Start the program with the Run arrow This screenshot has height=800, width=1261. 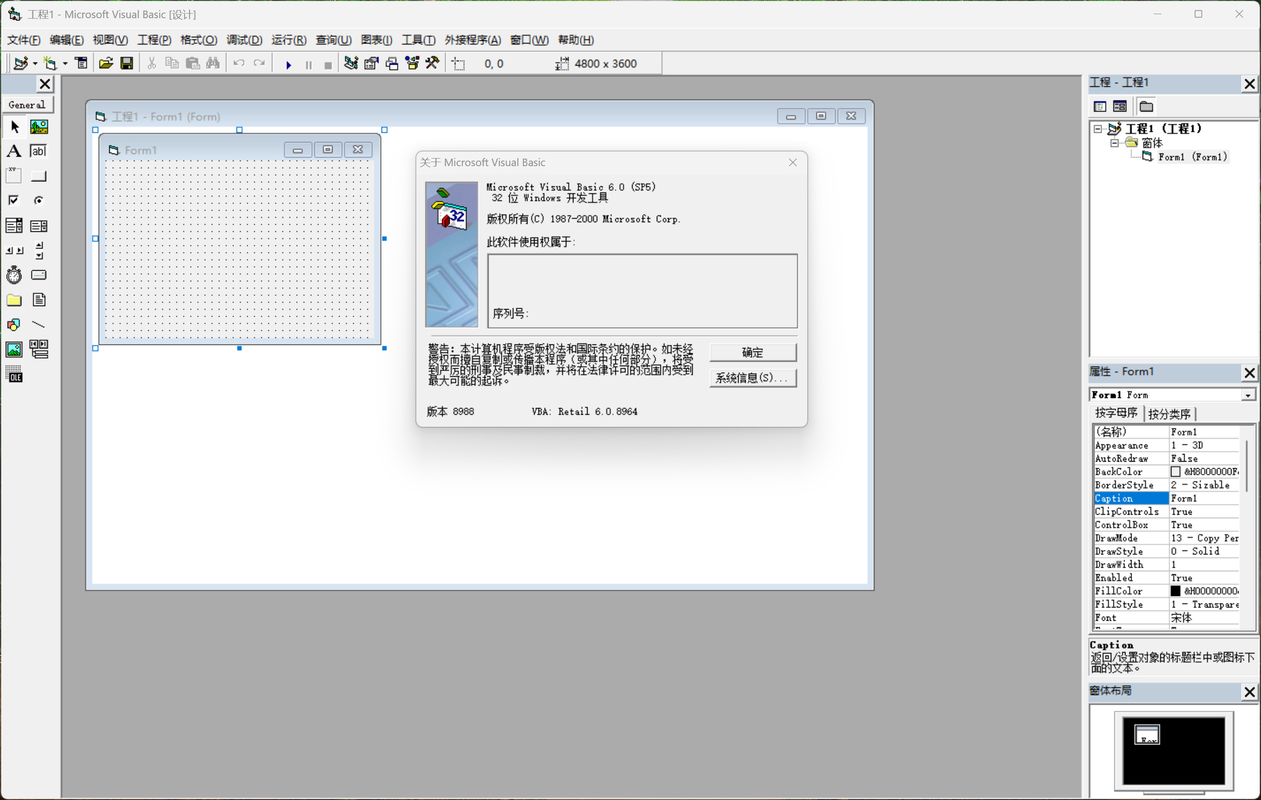[x=288, y=64]
